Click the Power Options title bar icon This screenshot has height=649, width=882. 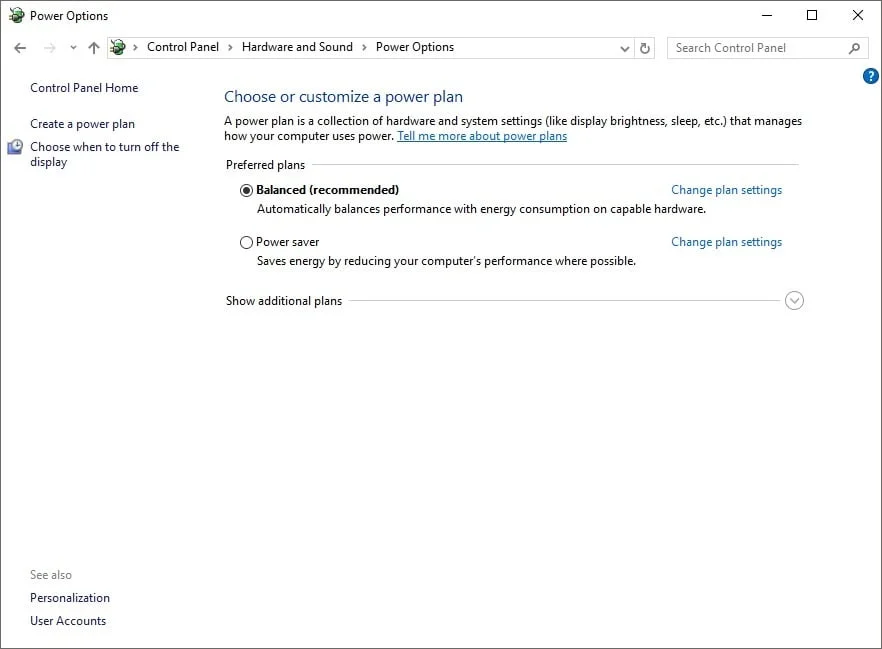pos(16,15)
